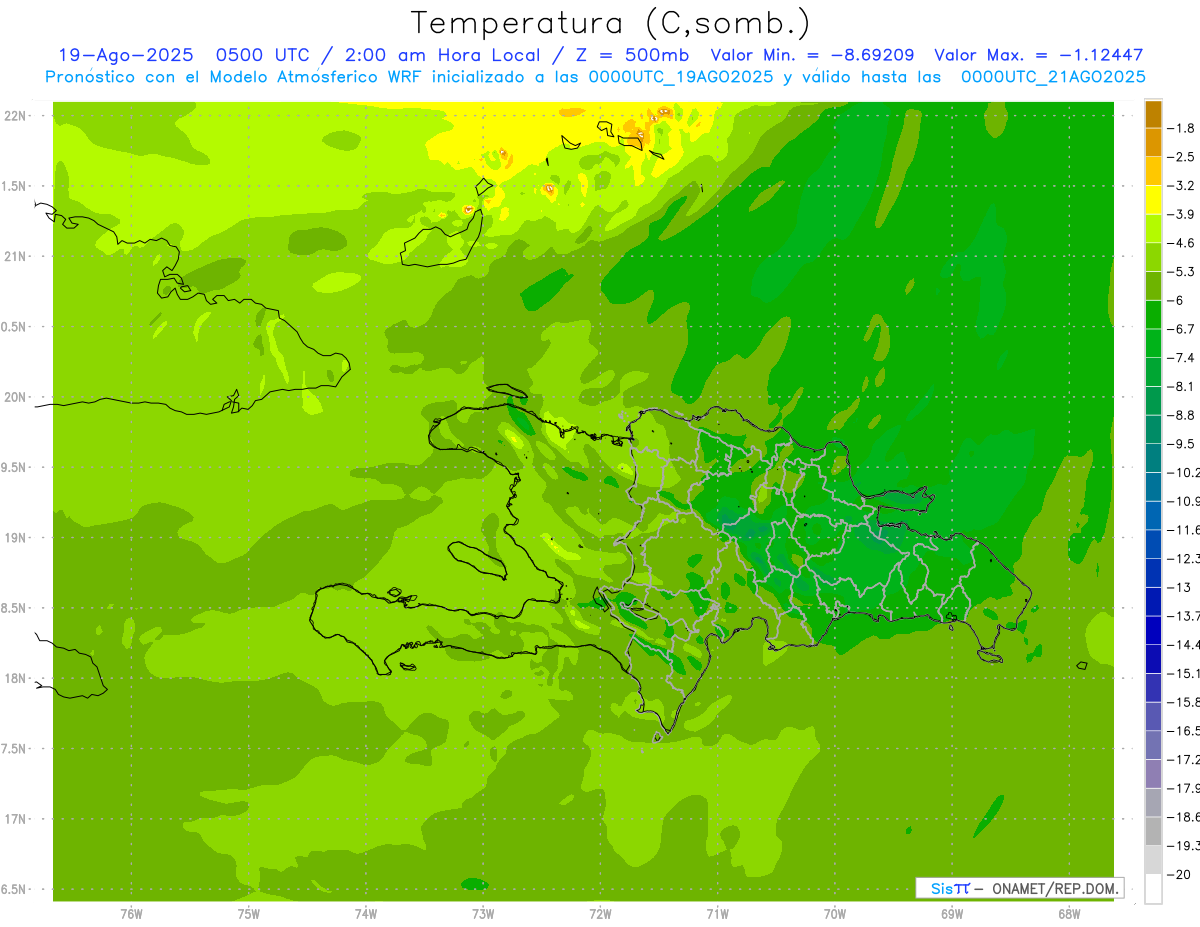Click the '74W' longitude label

(366, 914)
